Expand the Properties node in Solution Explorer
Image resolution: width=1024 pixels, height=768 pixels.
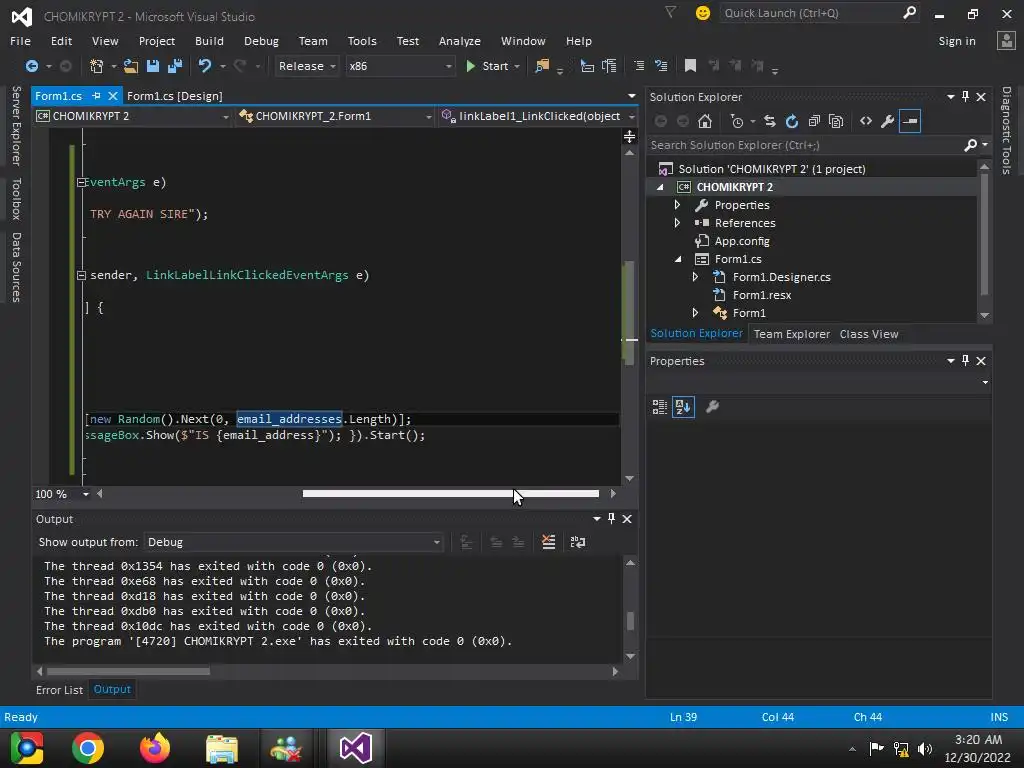(677, 205)
